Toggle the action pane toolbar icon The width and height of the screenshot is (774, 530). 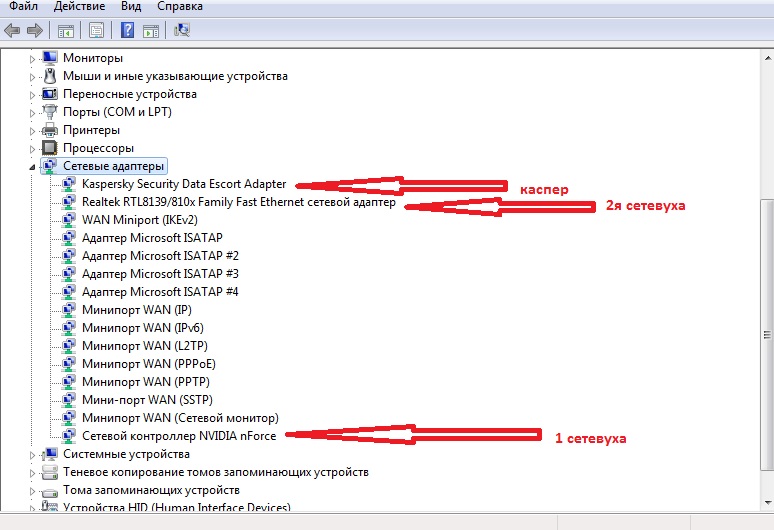tap(151, 31)
